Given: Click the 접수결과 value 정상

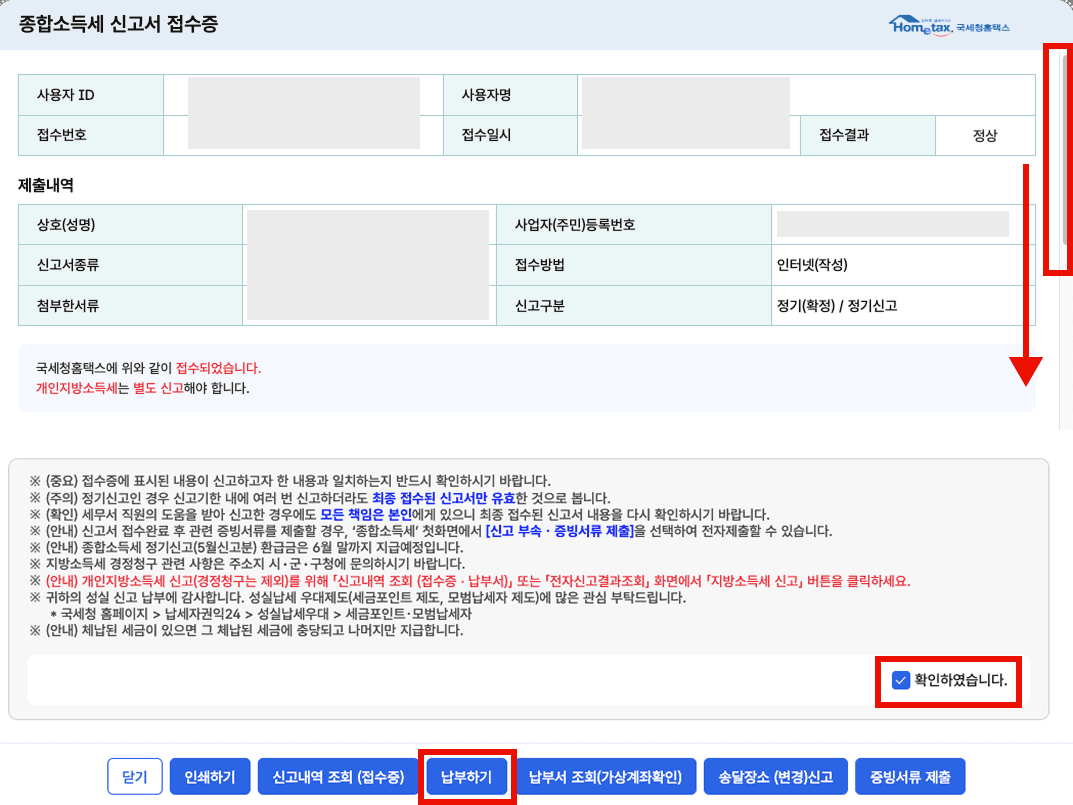Looking at the screenshot, I should 984,136.
